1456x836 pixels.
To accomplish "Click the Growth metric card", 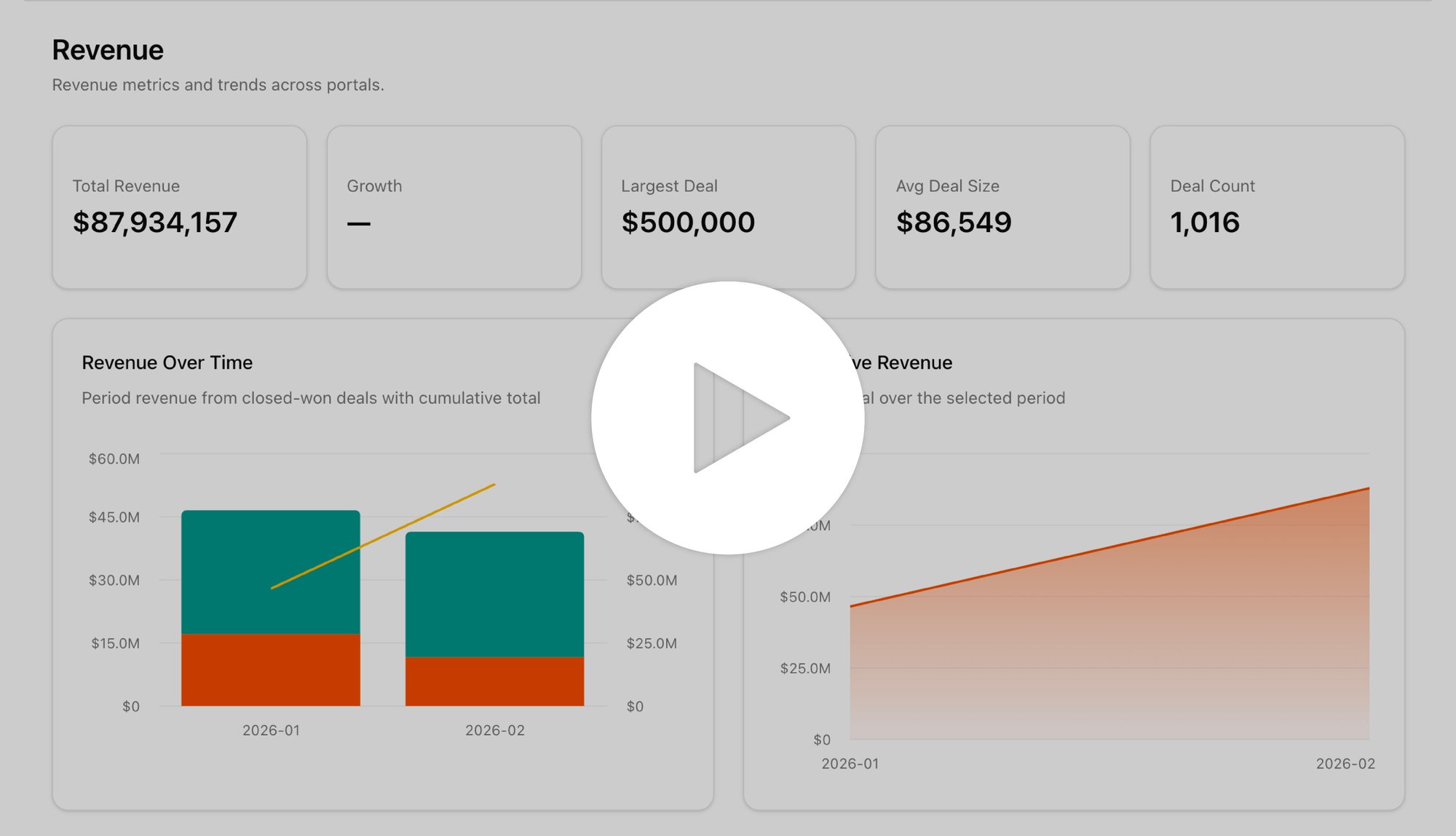I will pyautogui.click(x=453, y=207).
